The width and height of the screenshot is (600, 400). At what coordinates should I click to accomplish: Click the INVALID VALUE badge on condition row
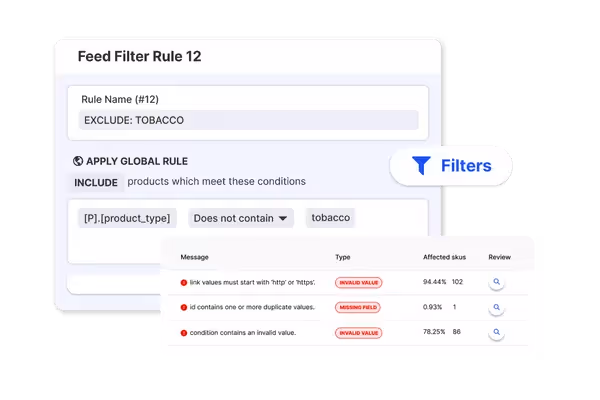click(x=359, y=333)
